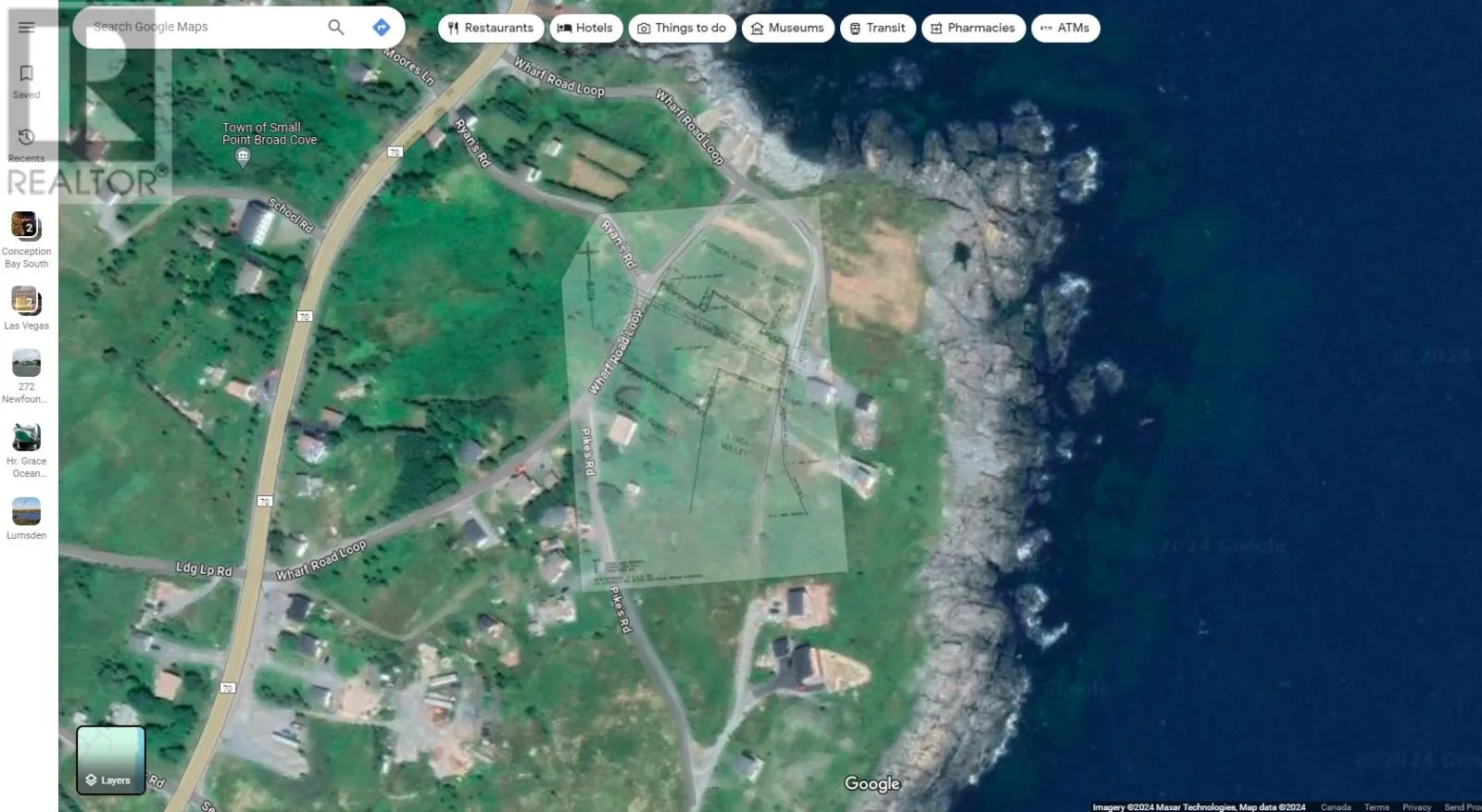Show Museums on the map
This screenshot has height=812, width=1482.
[787, 28]
